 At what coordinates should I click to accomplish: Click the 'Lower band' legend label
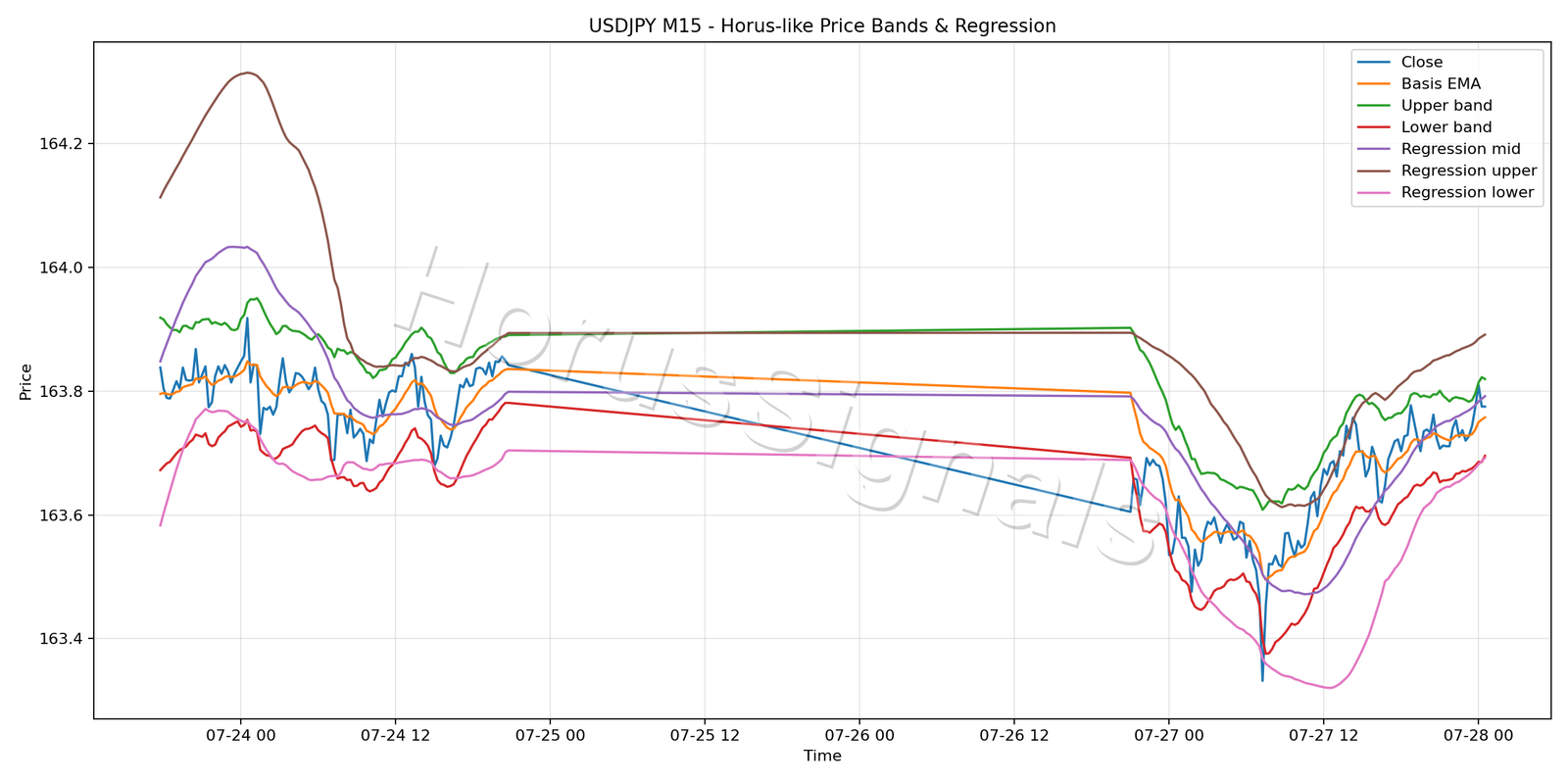1446,127
